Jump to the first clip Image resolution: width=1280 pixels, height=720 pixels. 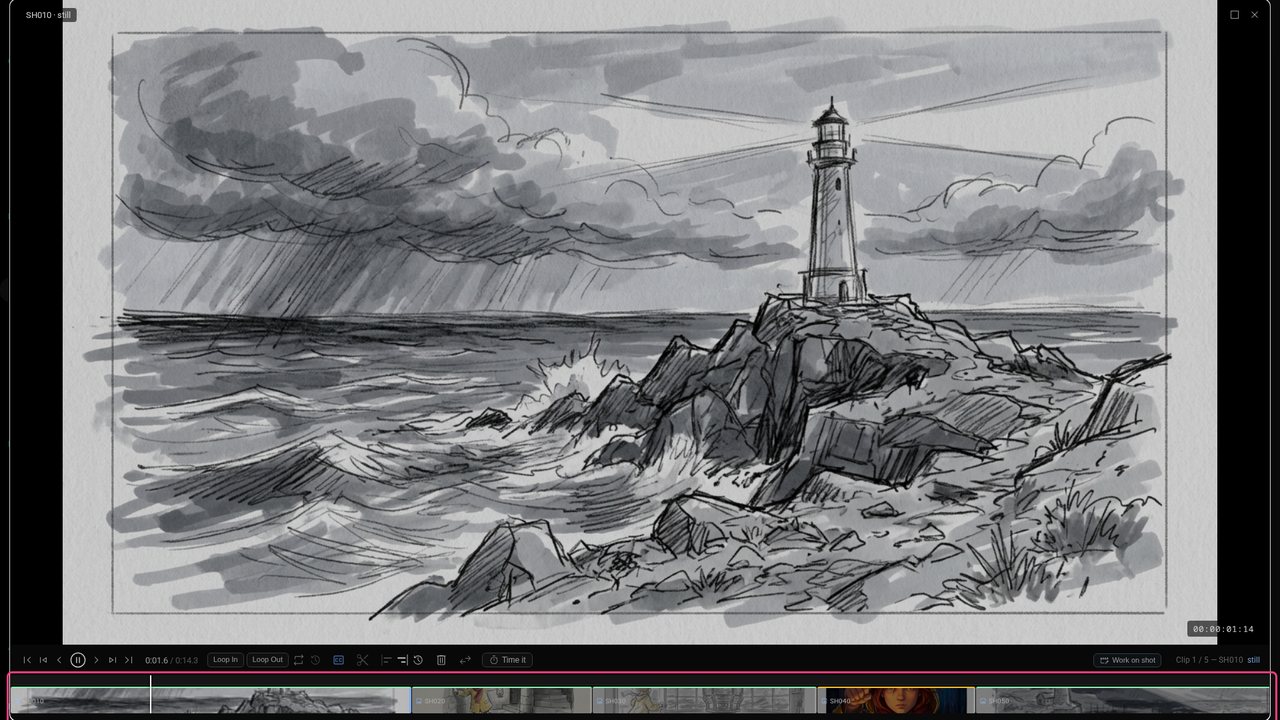pyautogui.click(x=27, y=660)
